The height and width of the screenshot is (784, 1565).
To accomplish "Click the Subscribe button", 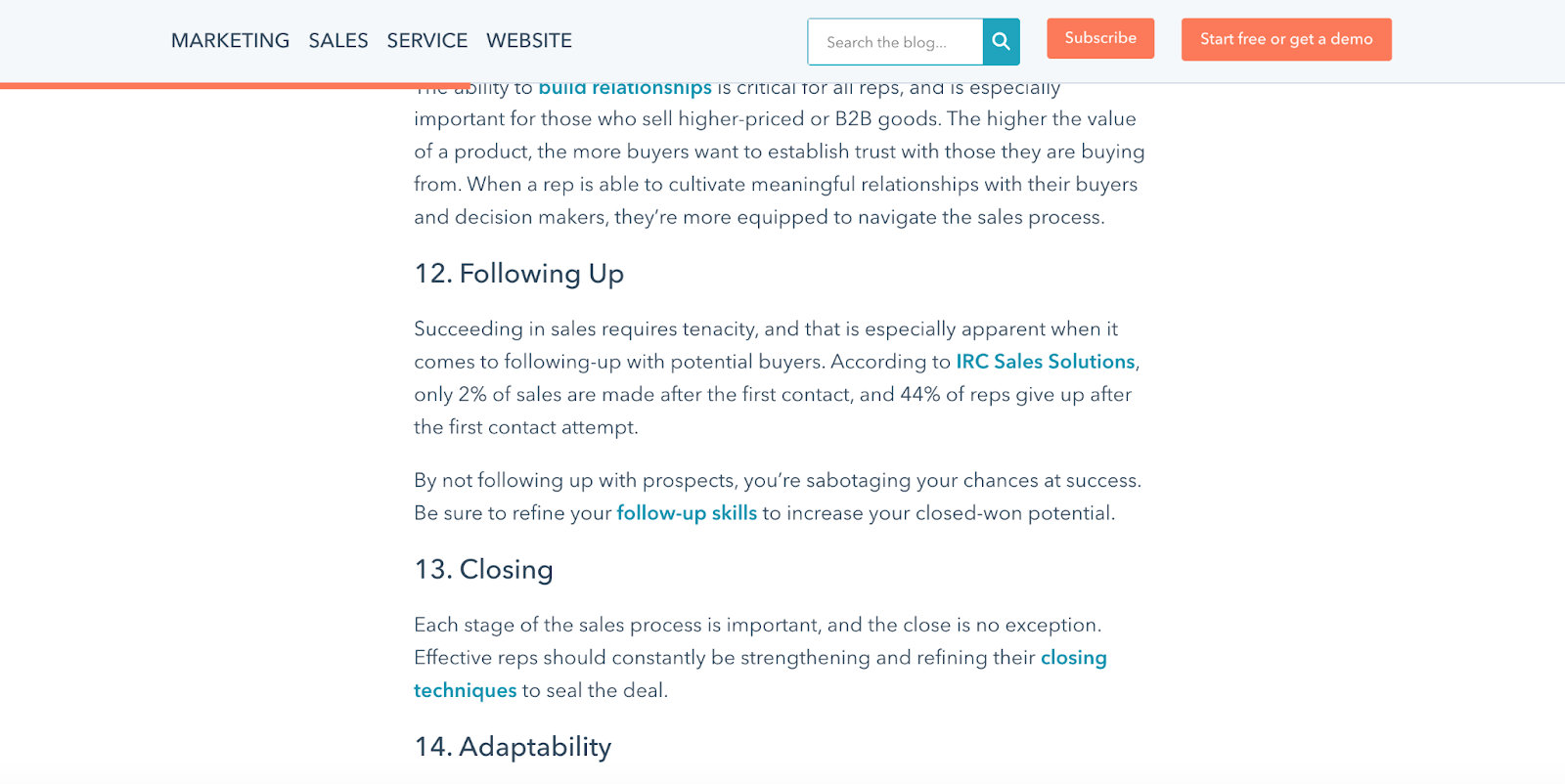I will pyautogui.click(x=1100, y=38).
